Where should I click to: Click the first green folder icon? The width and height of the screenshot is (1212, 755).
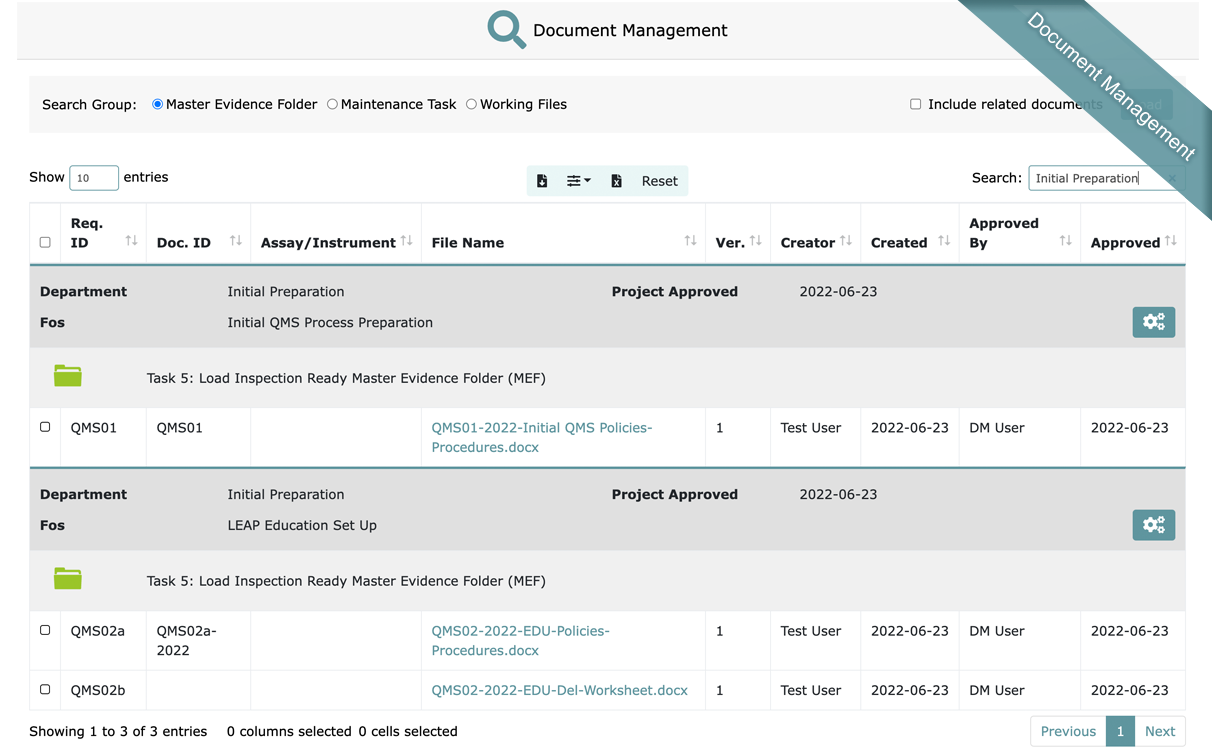68,376
